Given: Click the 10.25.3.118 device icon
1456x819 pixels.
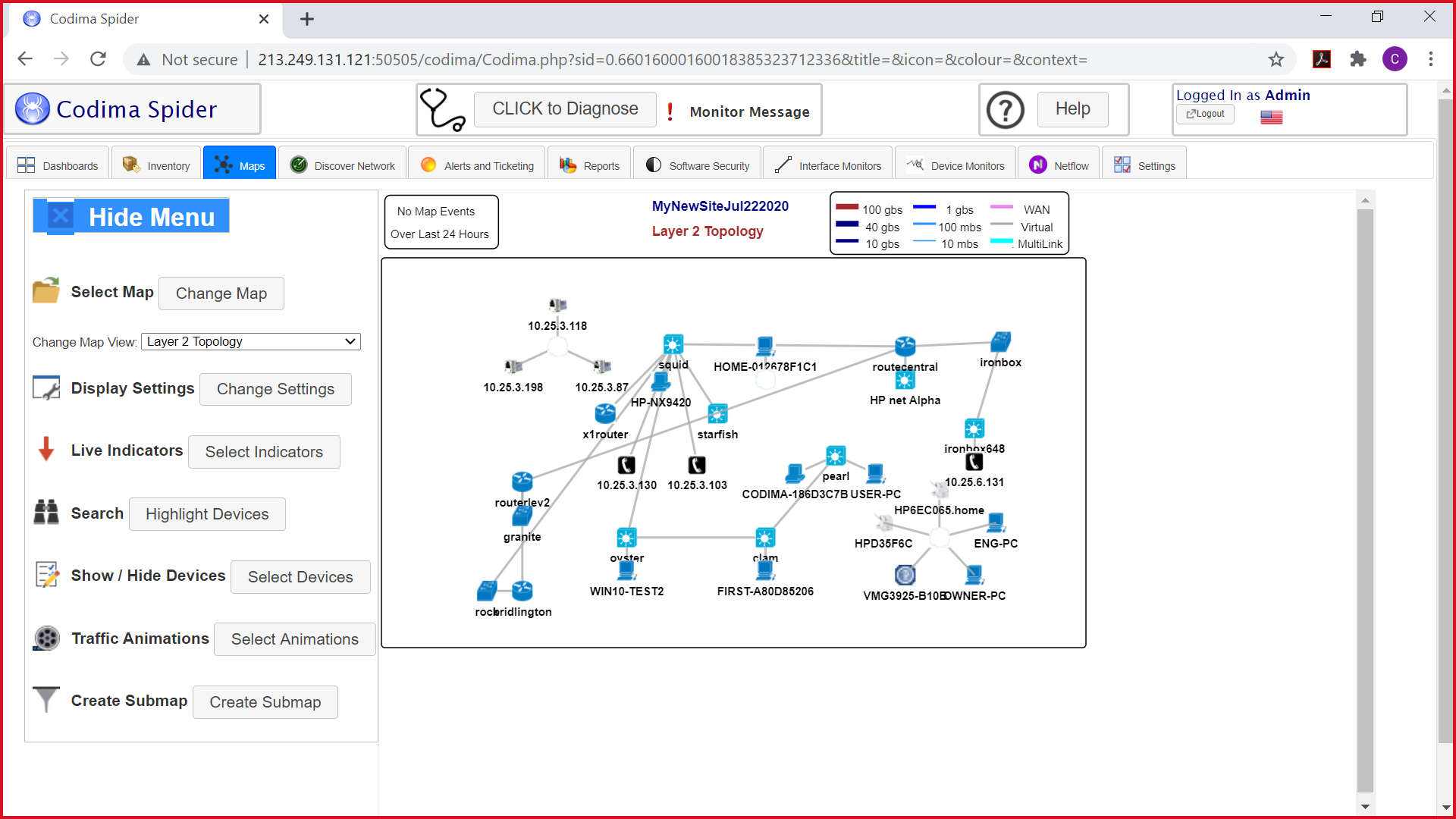Looking at the screenshot, I should 557,305.
